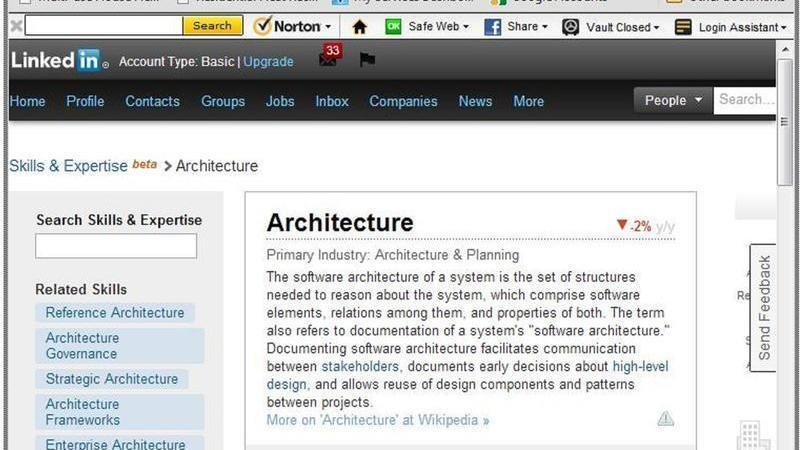Select the Reference Architecture related skill
This screenshot has width=800, height=450.
pyautogui.click(x=115, y=313)
